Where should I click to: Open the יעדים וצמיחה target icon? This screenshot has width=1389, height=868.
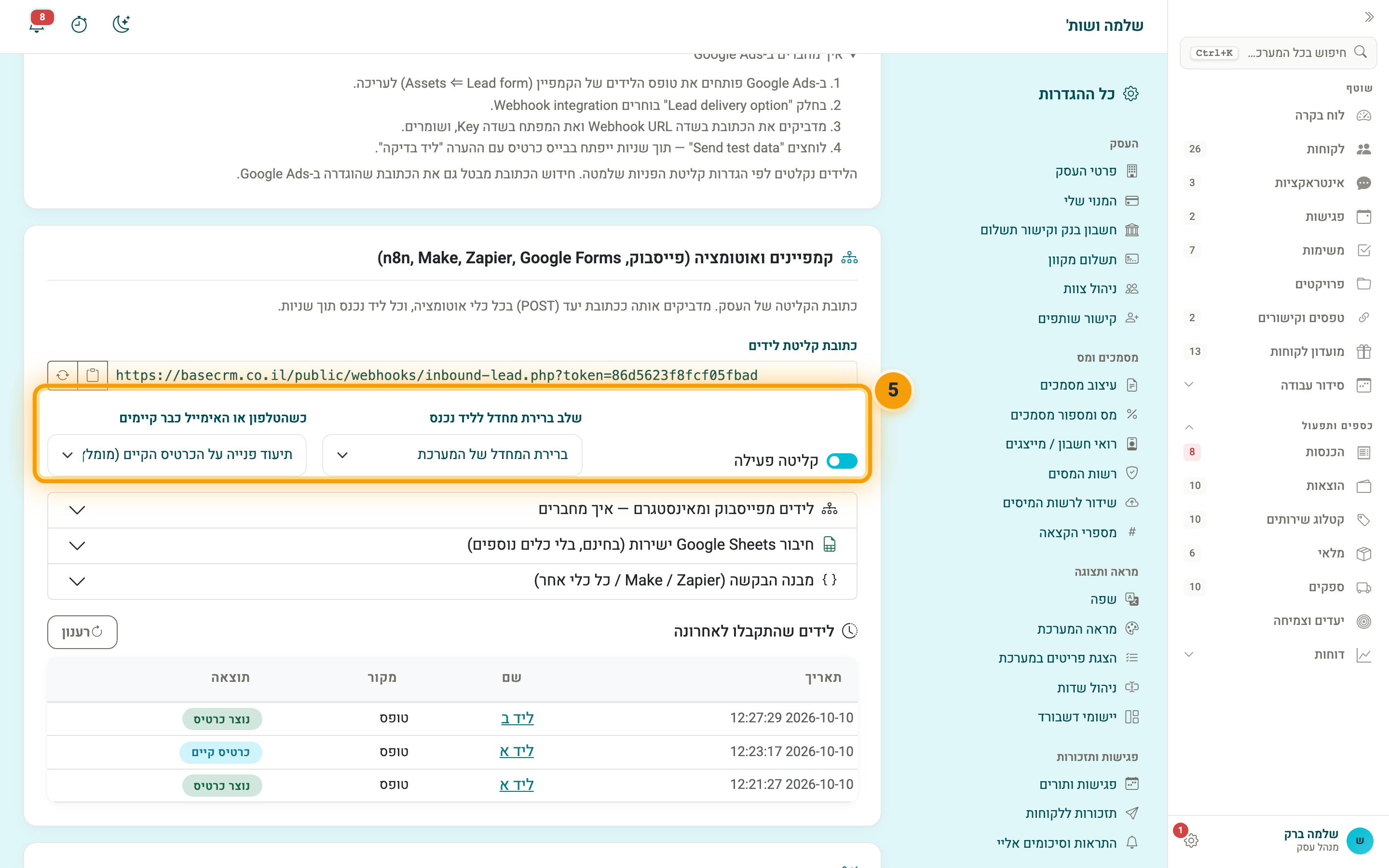click(1364, 621)
